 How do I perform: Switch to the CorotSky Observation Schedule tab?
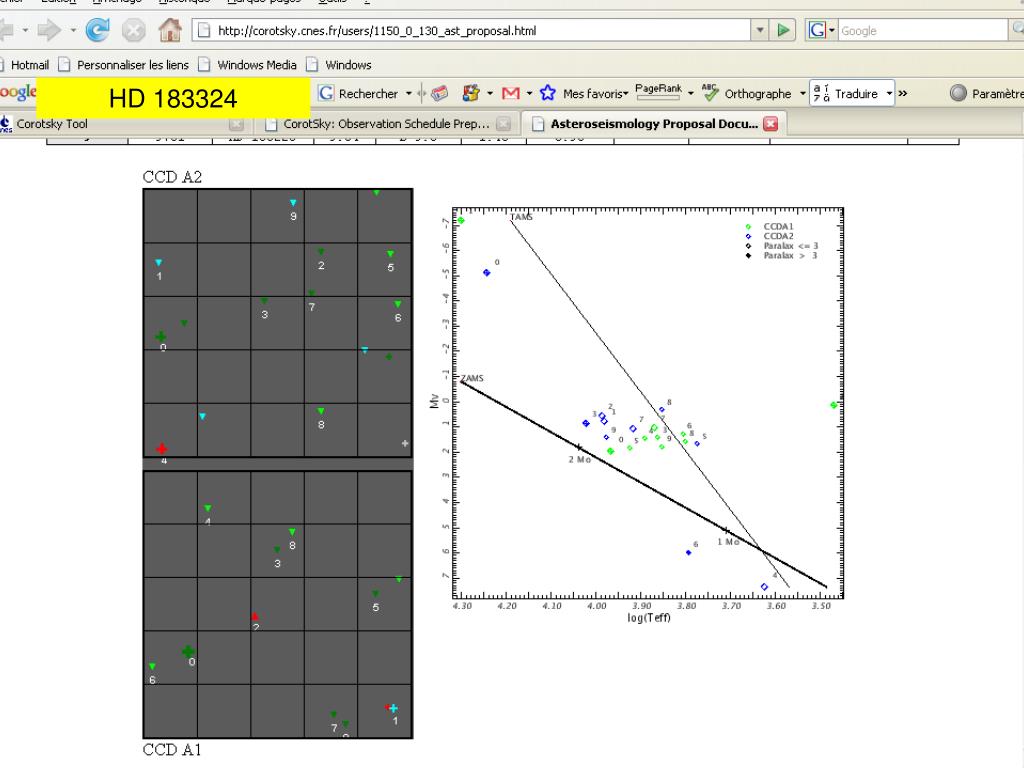(x=387, y=123)
